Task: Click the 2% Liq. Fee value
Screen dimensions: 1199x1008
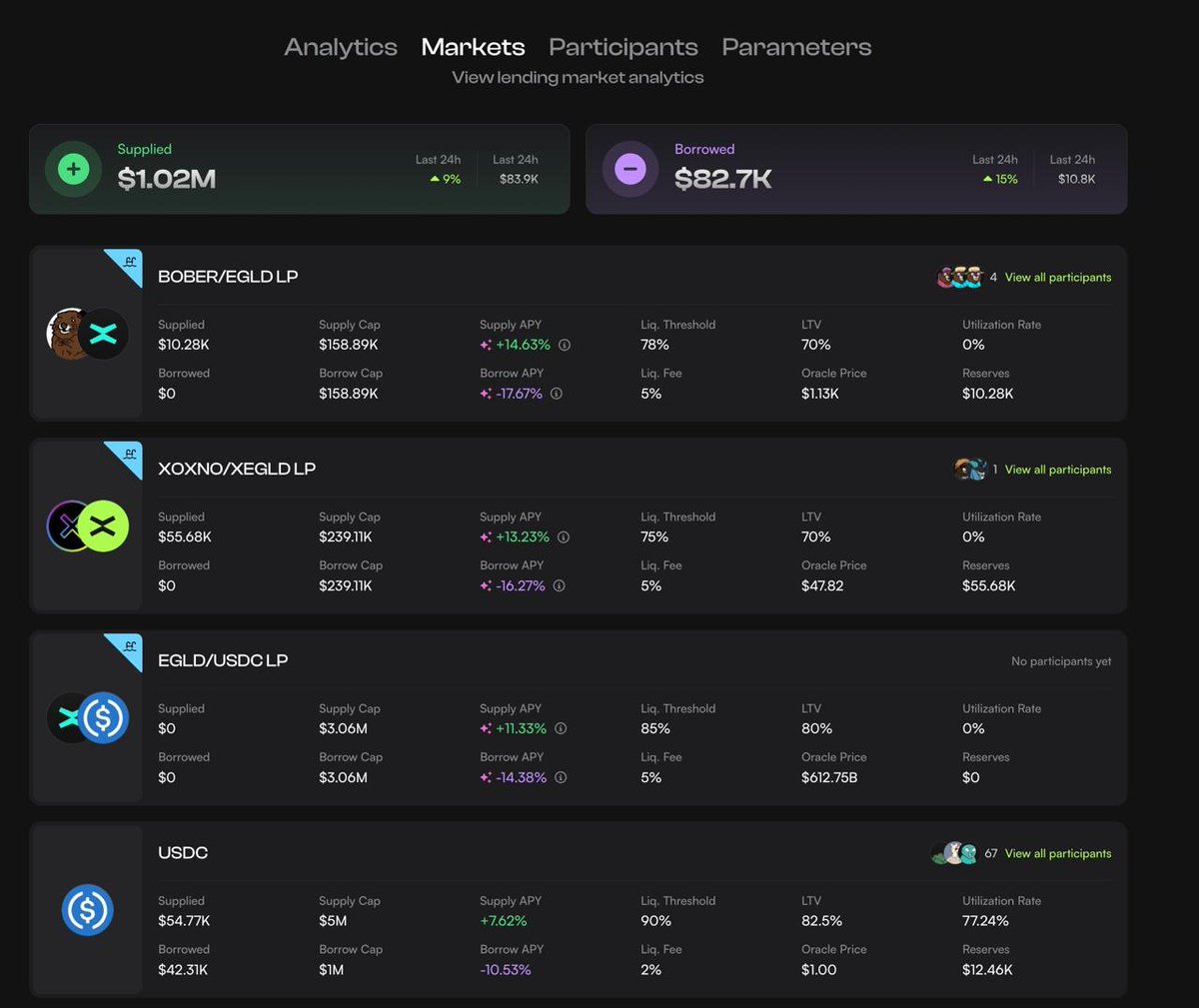Action: 650,970
